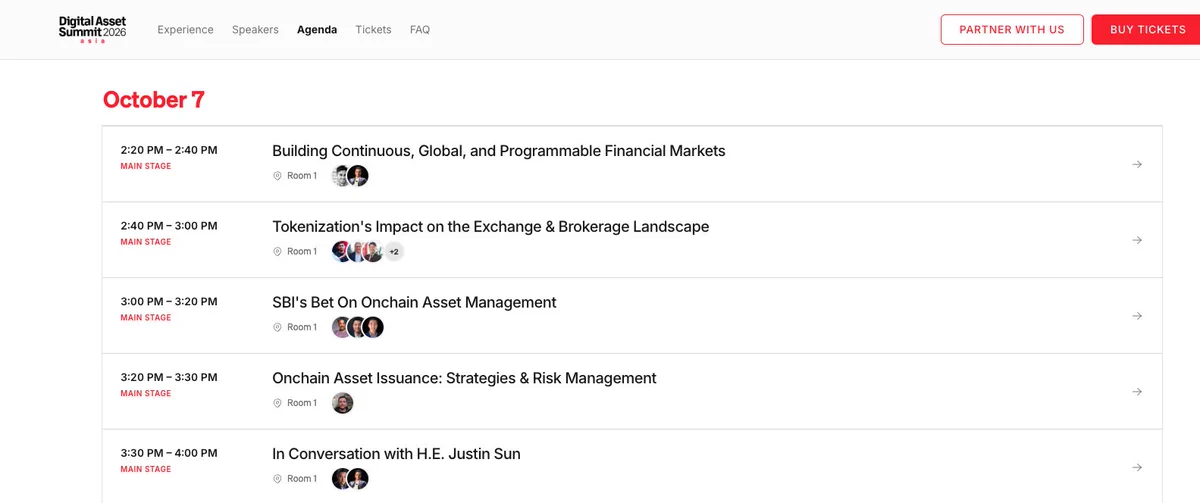Click arrow icon on Onchain Asset Issuance row
Screen dimensions: 1200x503
point(1137,392)
